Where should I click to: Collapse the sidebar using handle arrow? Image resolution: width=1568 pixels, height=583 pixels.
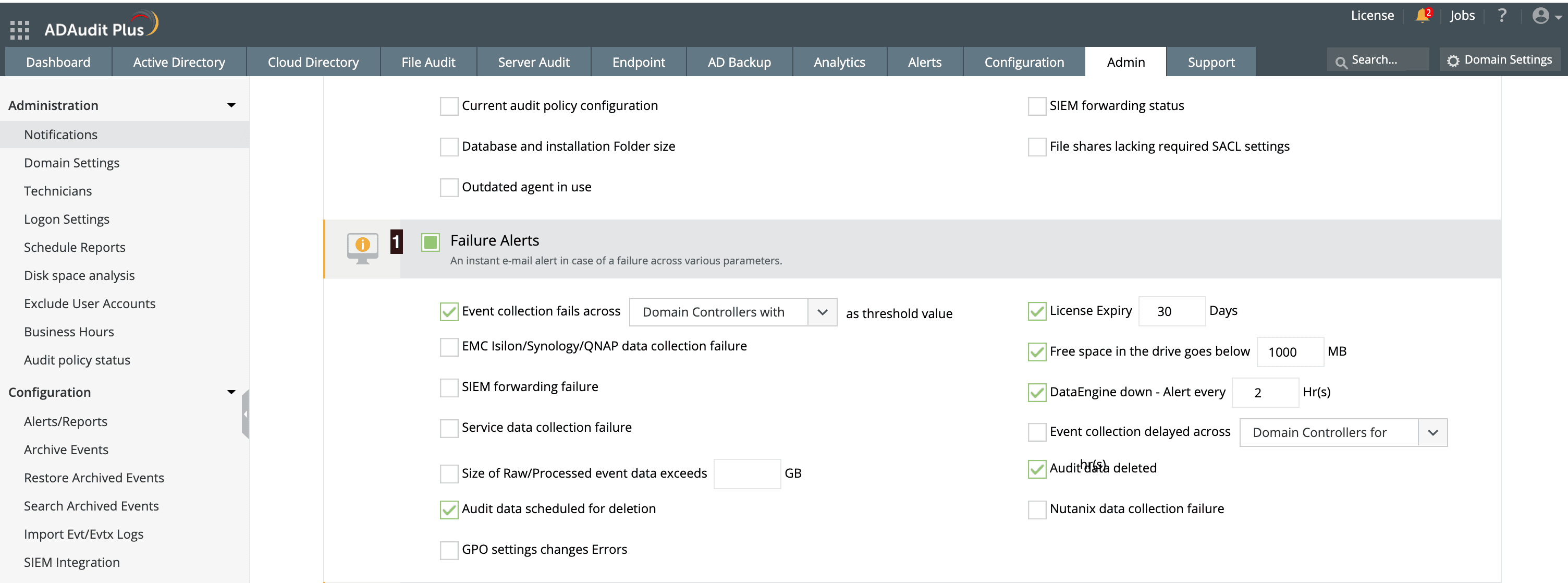tap(246, 414)
